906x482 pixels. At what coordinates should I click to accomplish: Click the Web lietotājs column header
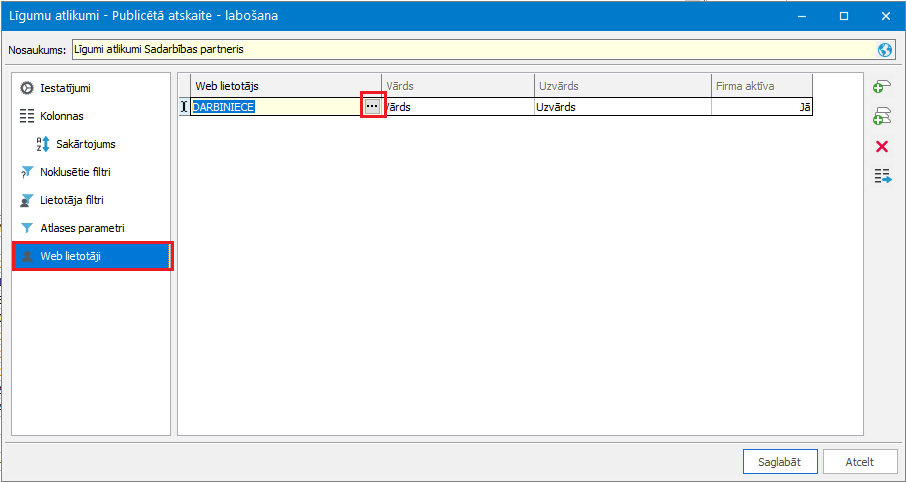tap(285, 86)
